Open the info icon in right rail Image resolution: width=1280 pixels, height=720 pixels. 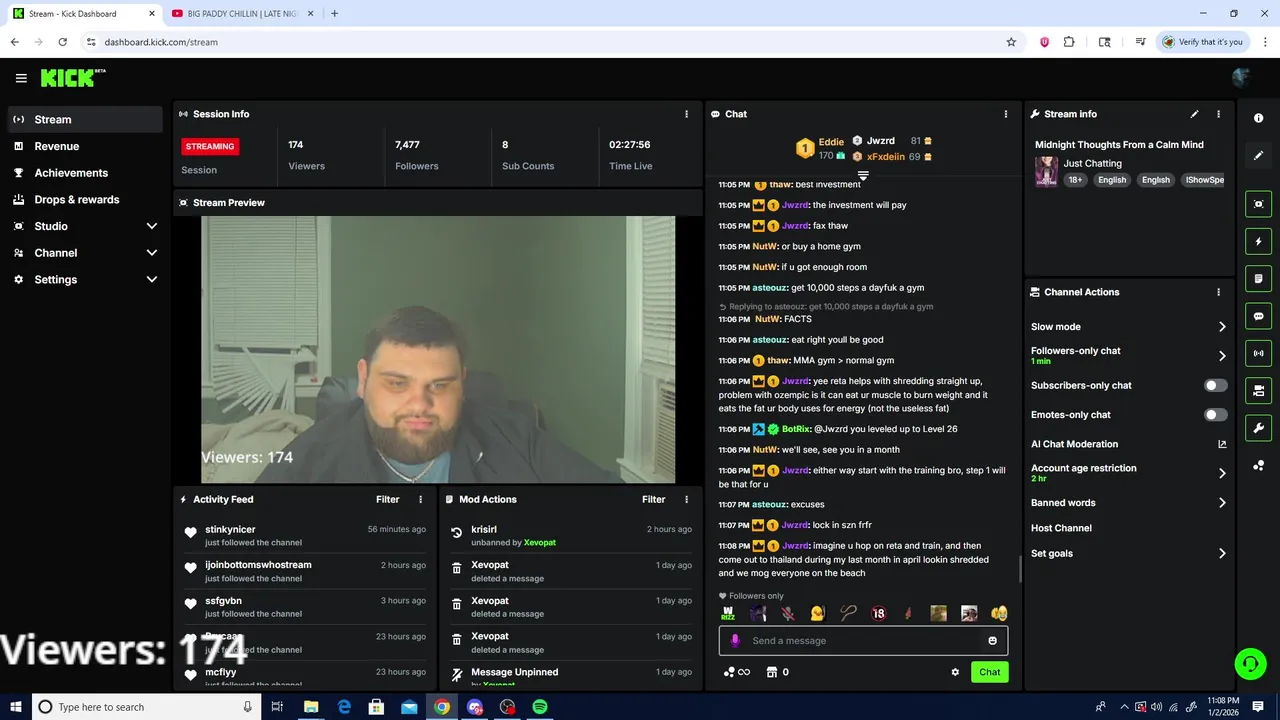pyautogui.click(x=1258, y=118)
